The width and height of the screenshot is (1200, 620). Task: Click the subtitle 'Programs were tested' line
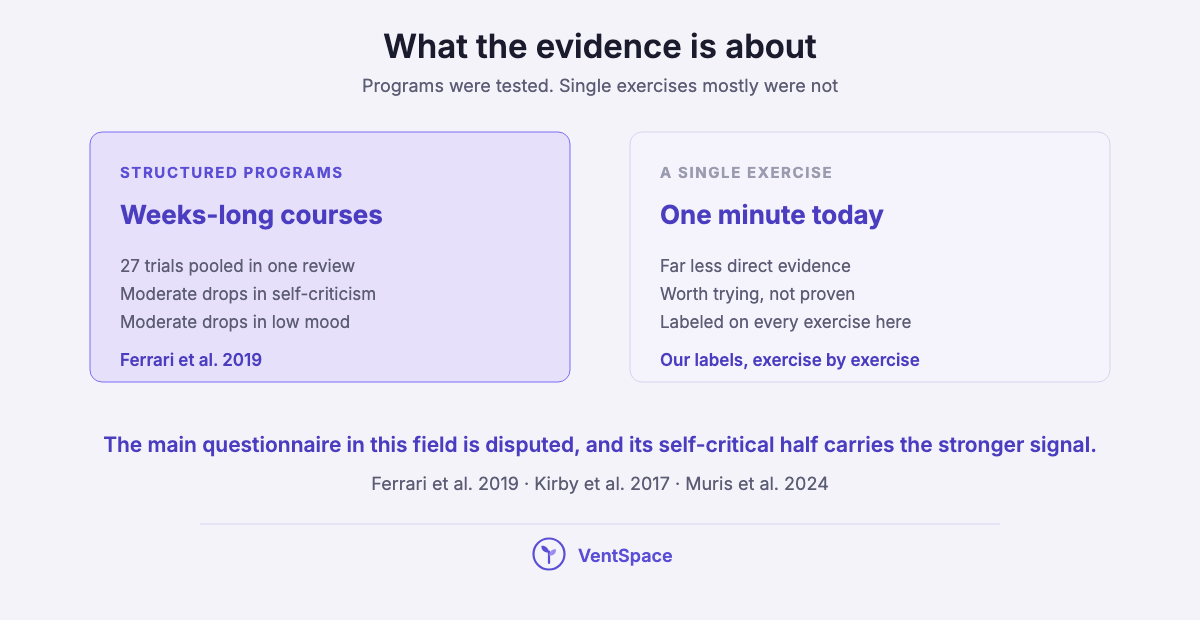[600, 86]
